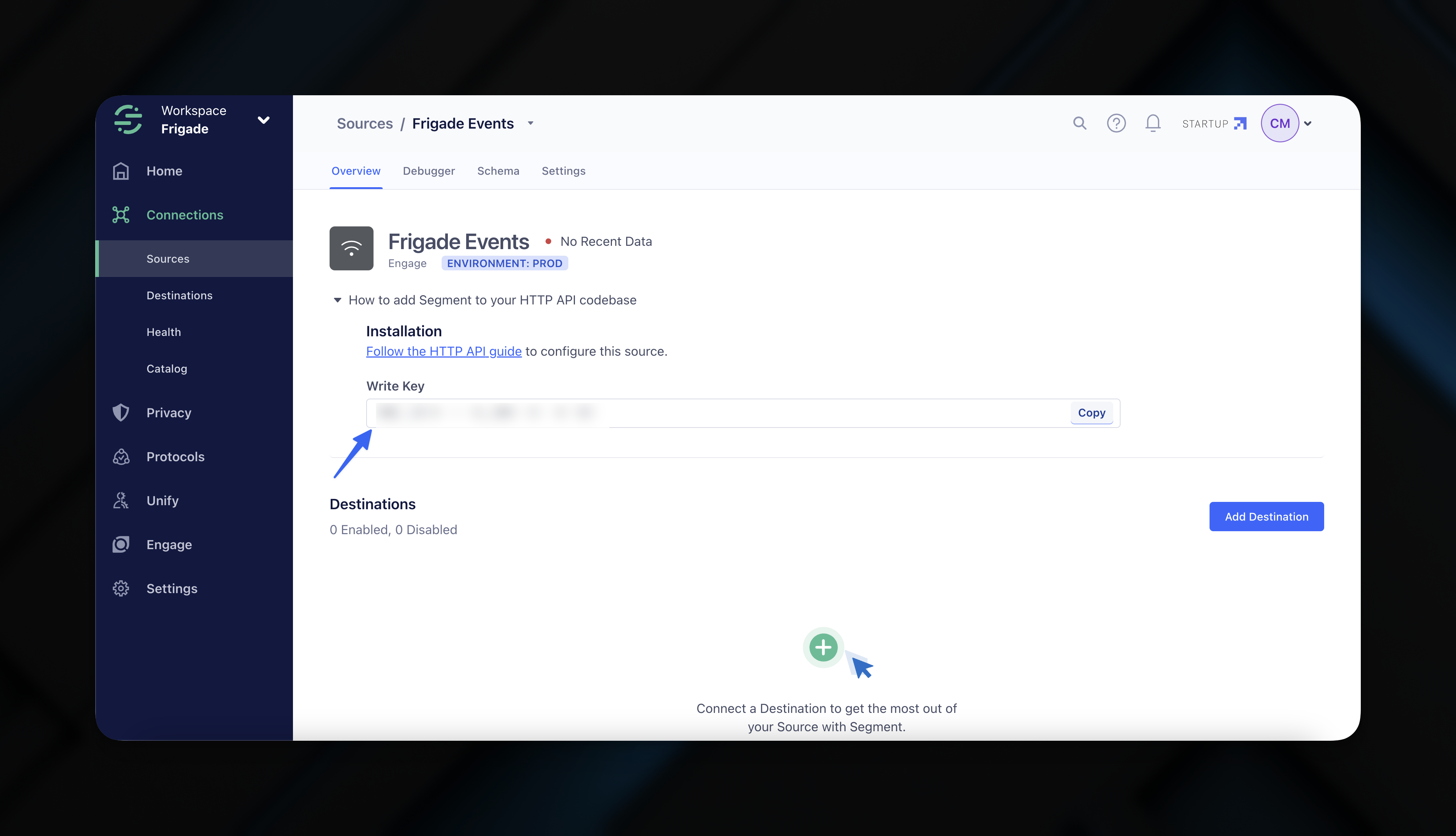Open the Workspace Frigade dropdown chevron
1456x836 pixels.
pos(263,120)
